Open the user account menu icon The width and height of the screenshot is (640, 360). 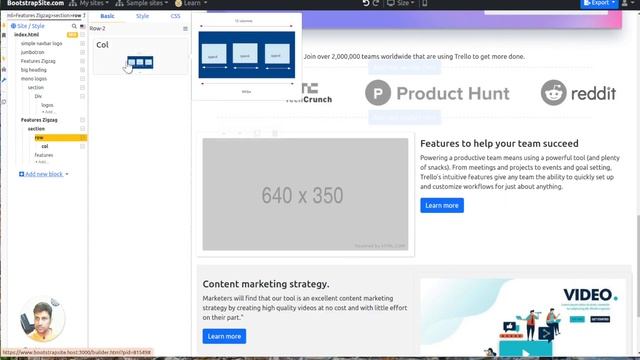tap(626, 3)
